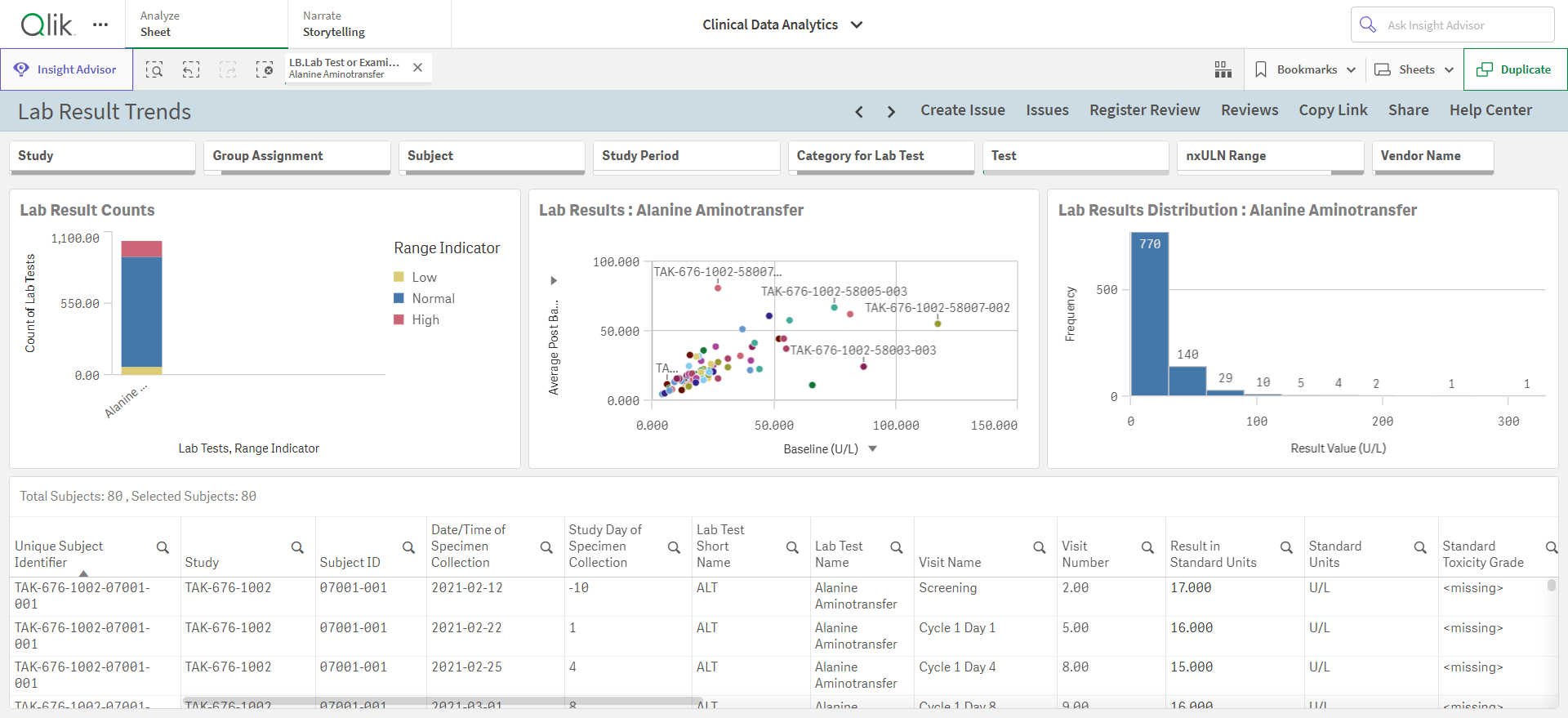Search the Study column

click(297, 547)
